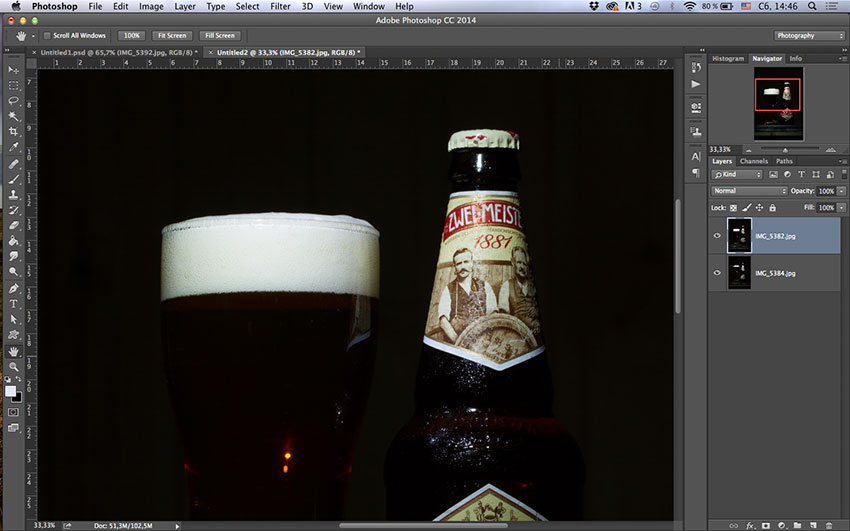850x531 pixels.
Task: Hide the IMG_5384.jpg layer
Action: coord(717,273)
